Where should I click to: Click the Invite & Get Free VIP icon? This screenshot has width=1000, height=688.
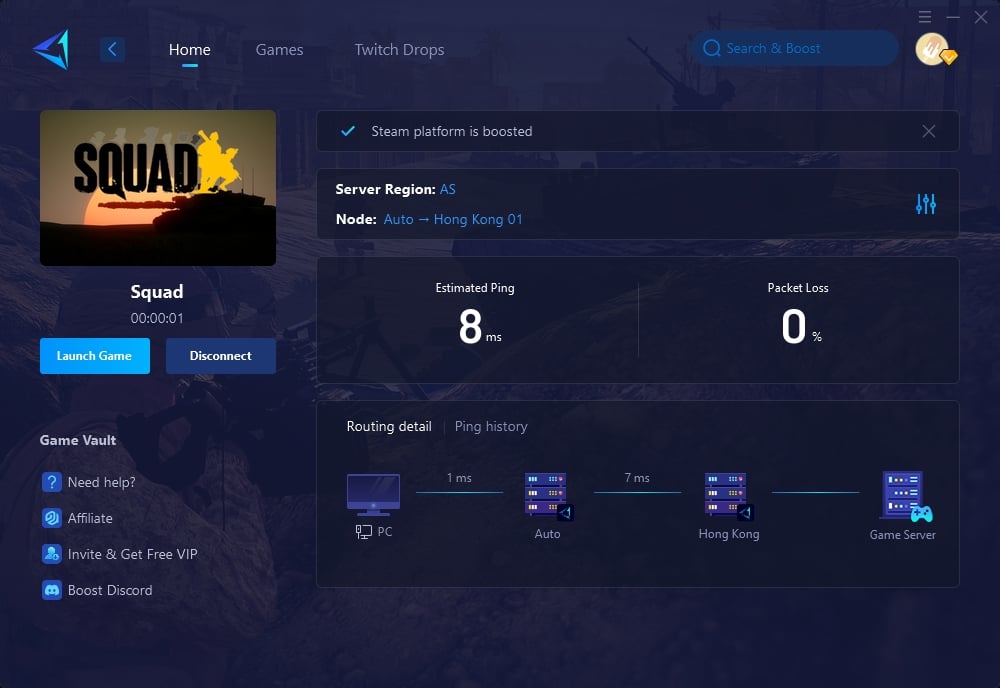52,553
